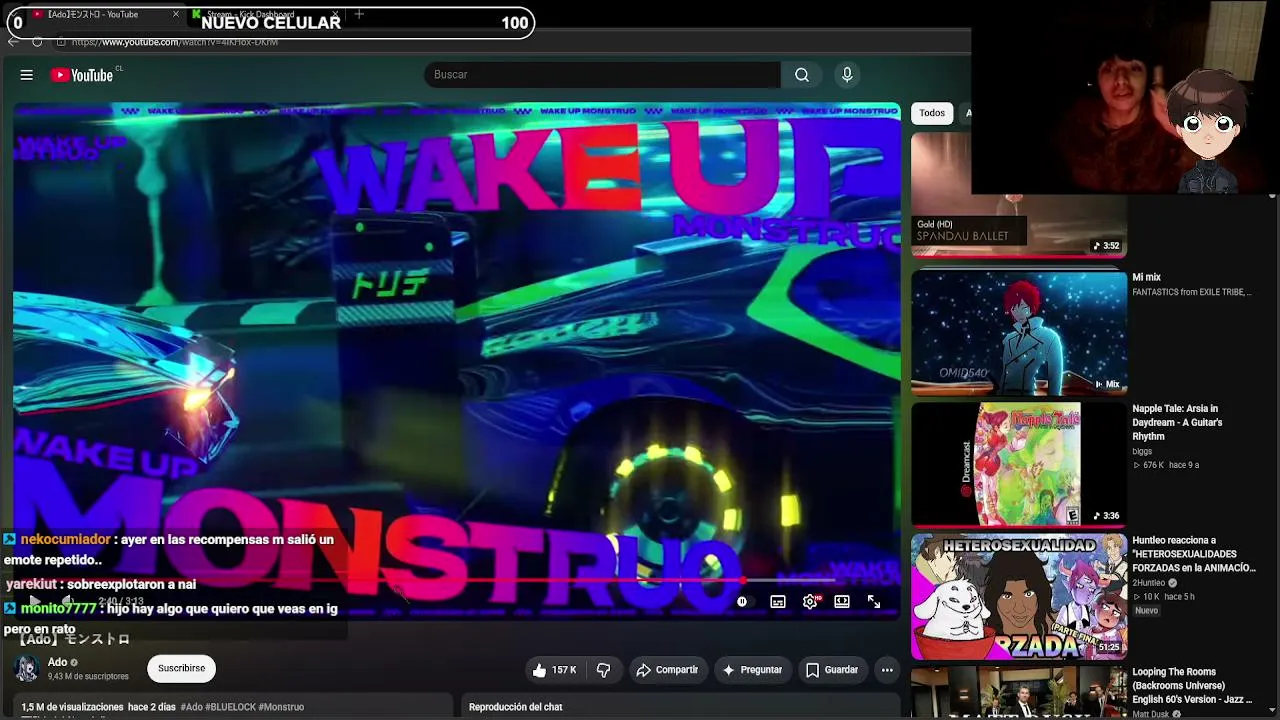Open Napple Tale: Arsia in Daydream title
This screenshot has height=720, width=1280.
coord(1177,422)
